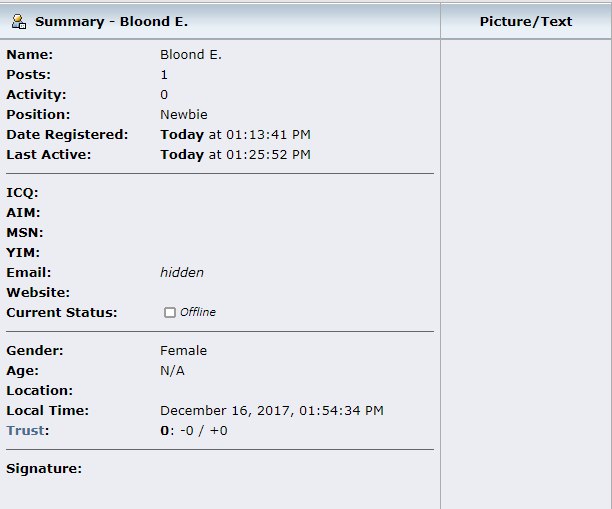The height and width of the screenshot is (509, 612).
Task: Click the hidden email value
Action: [182, 272]
